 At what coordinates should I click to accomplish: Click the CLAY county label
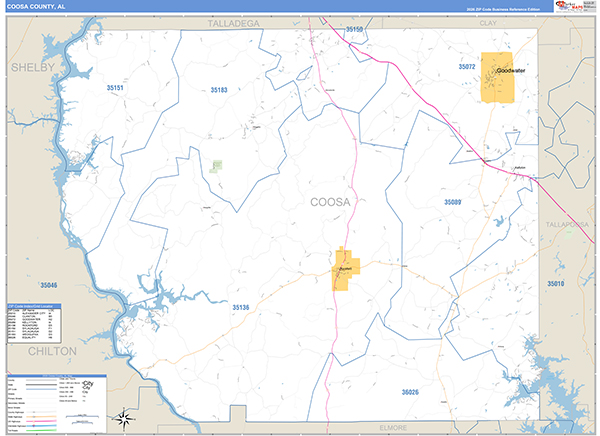488,23
